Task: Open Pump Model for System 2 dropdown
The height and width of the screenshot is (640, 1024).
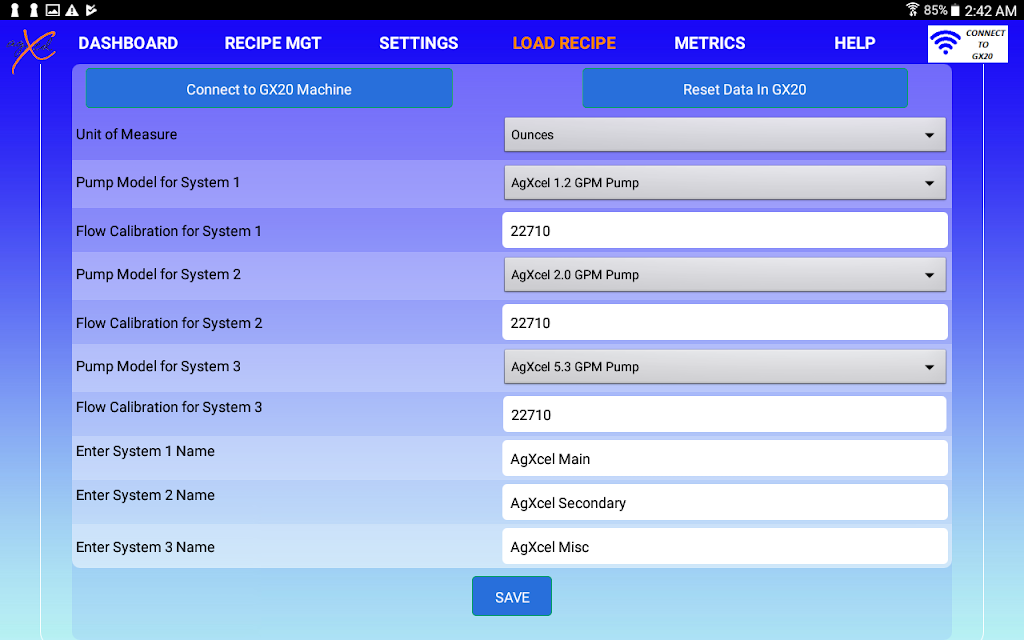Action: tap(725, 275)
